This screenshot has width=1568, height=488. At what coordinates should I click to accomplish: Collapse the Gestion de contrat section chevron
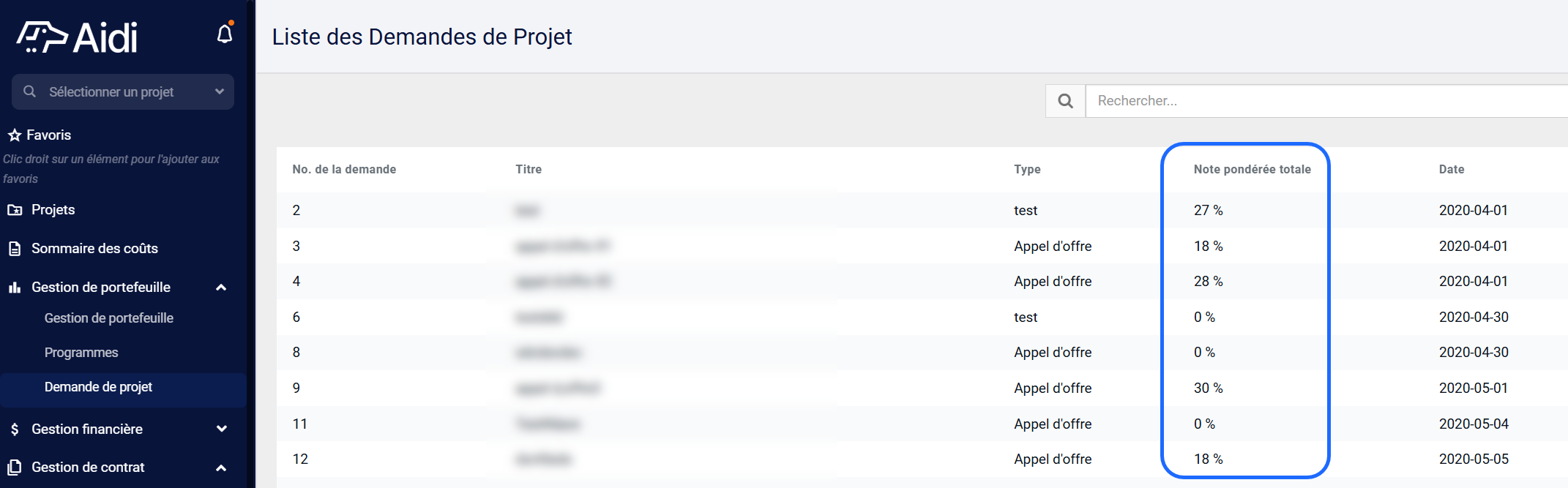[221, 468]
